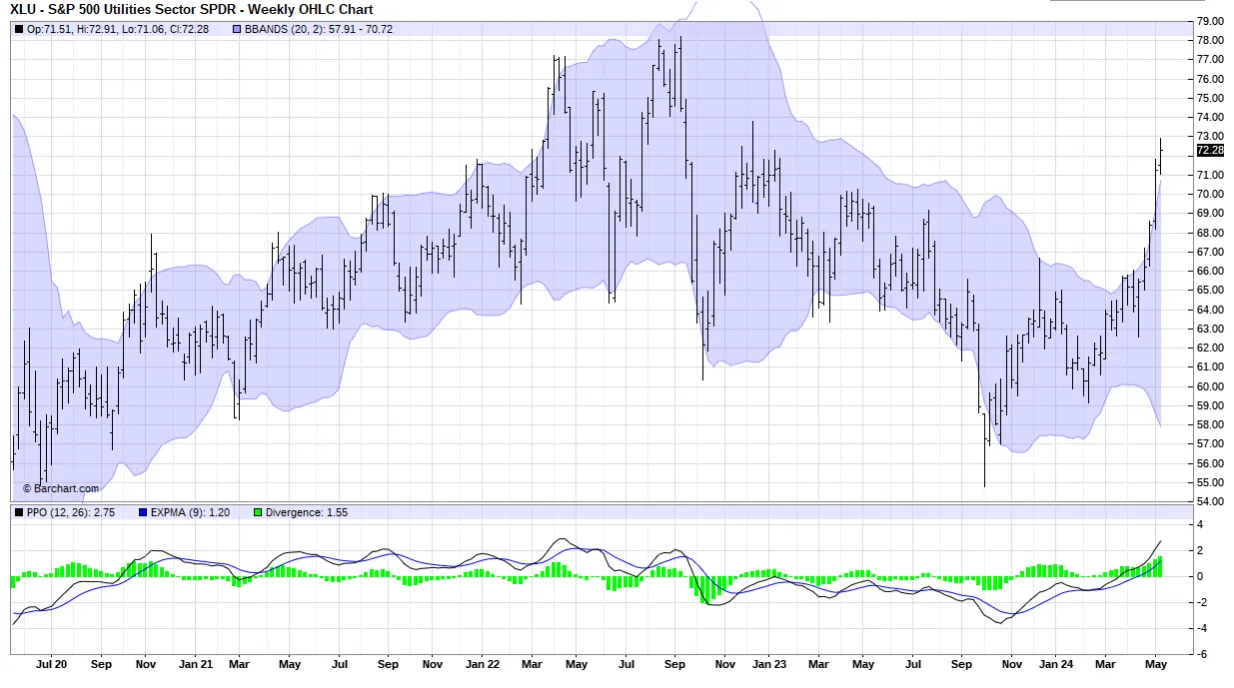1234x688 pixels.
Task: Click the -6 label on PPO axis
Action: pyautogui.click(x=1202, y=654)
